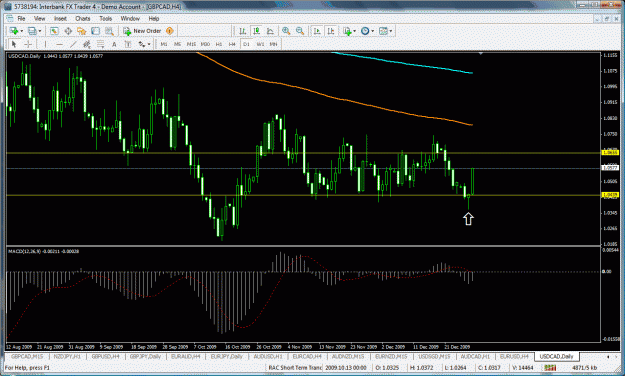
Task: Select the Text Label tool
Action: click(x=128, y=44)
